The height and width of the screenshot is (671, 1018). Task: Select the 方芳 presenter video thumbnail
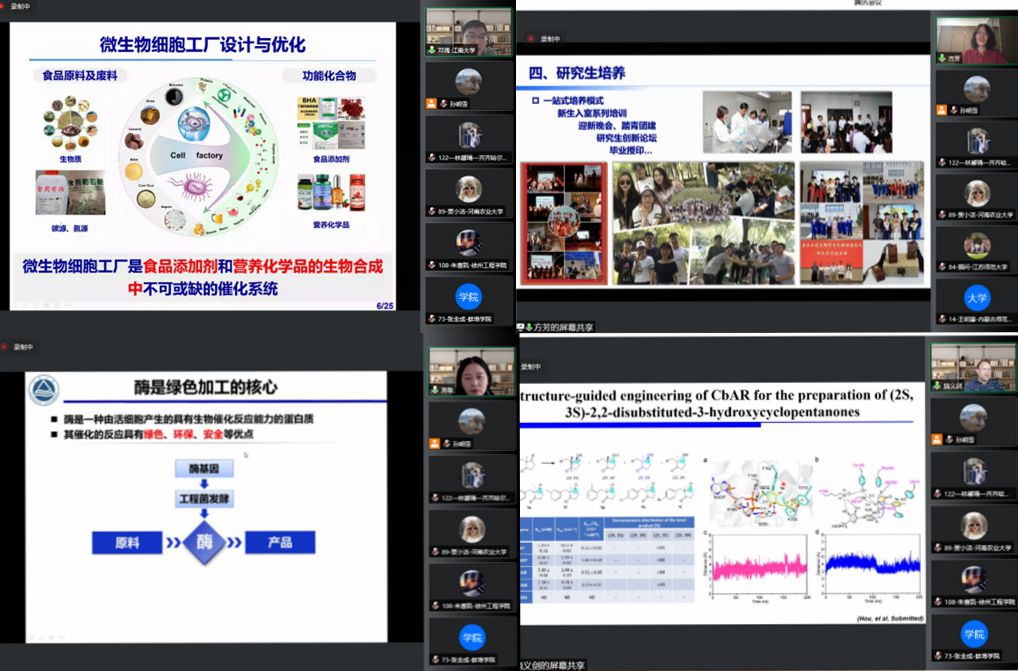(975, 41)
